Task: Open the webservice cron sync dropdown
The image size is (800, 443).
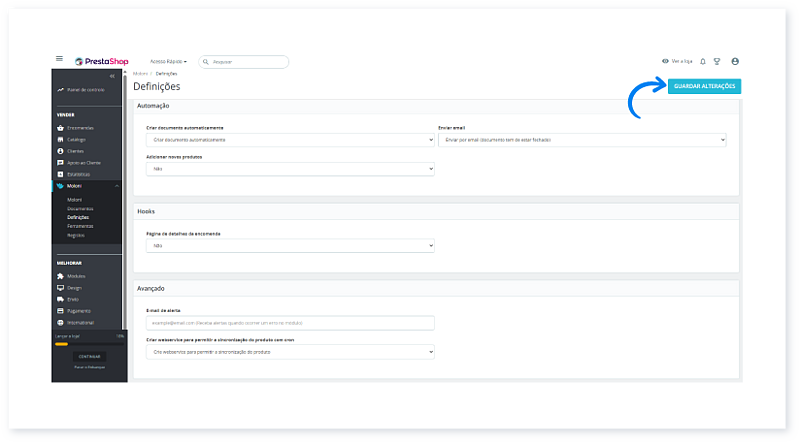Action: tap(290, 352)
